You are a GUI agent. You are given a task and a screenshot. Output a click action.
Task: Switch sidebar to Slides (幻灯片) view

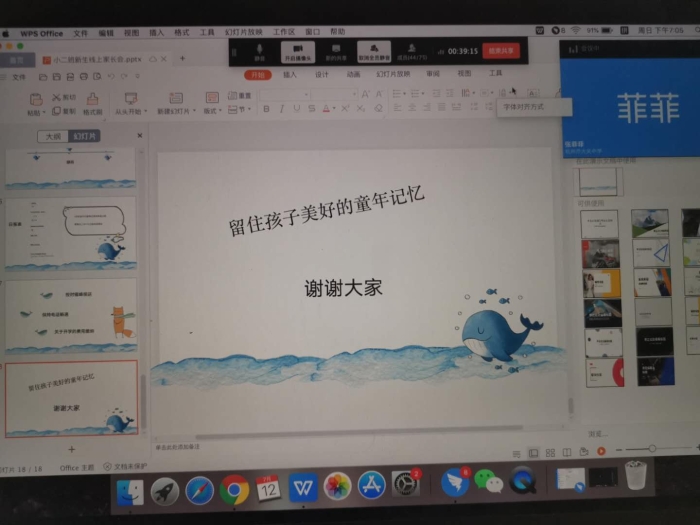point(84,136)
